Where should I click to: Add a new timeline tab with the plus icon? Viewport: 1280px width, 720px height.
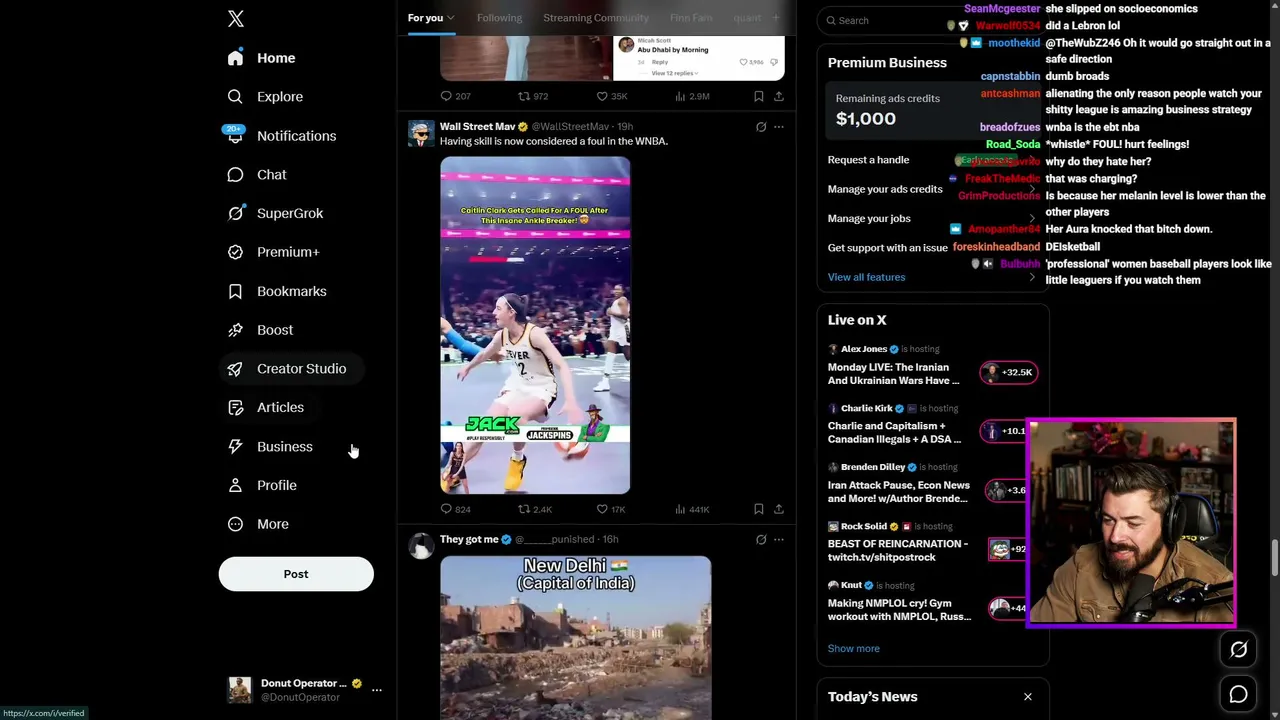[775, 18]
